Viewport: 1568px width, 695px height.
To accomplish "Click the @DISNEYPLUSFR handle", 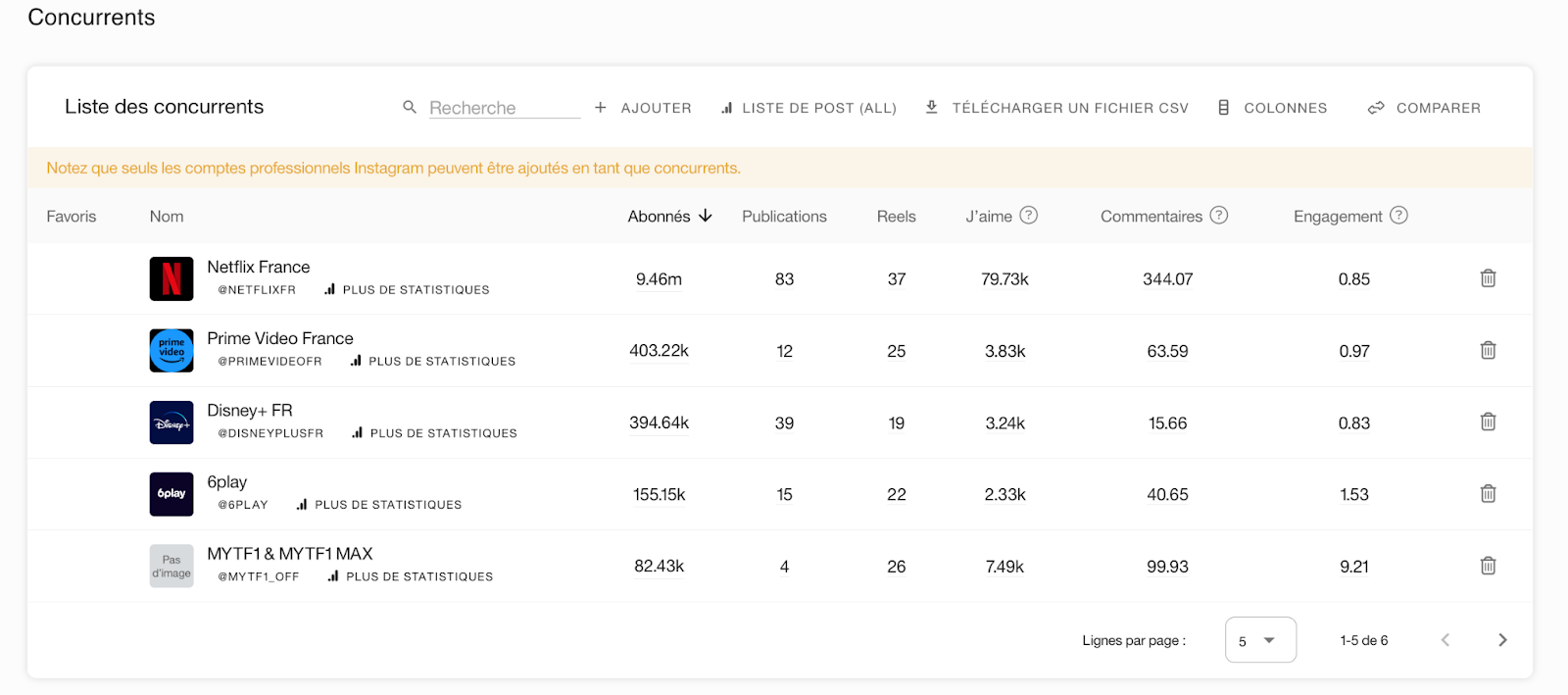I will point(270,433).
